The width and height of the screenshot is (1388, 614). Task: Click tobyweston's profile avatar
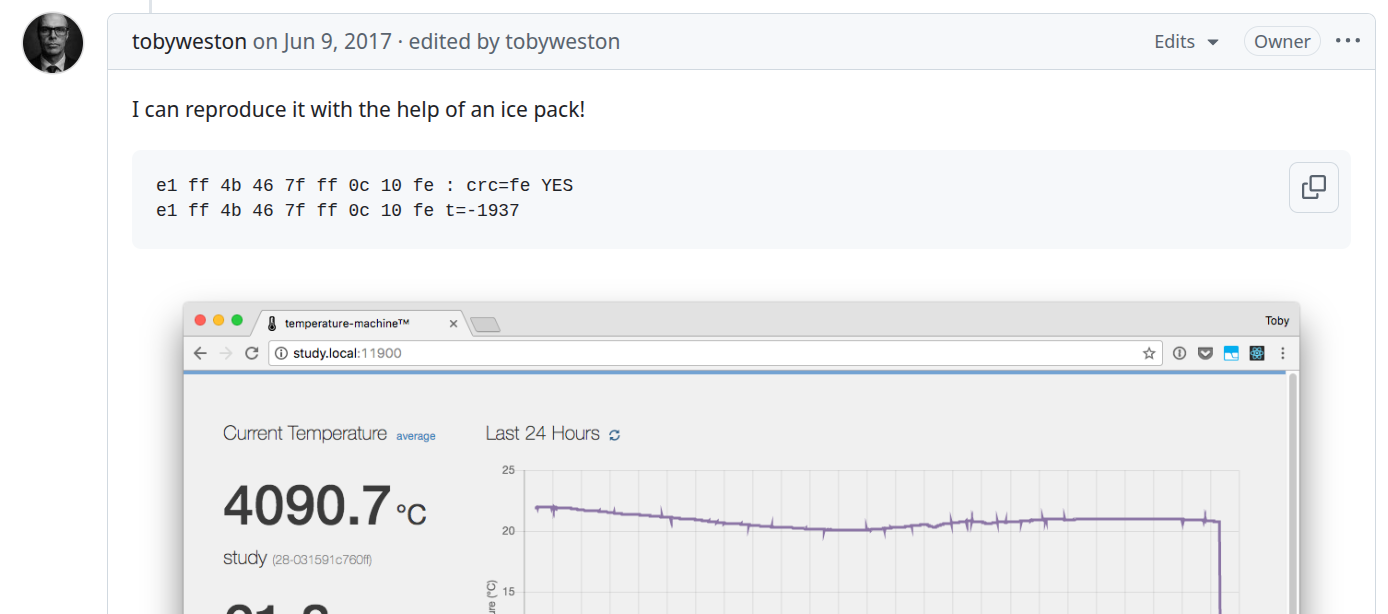[53, 43]
